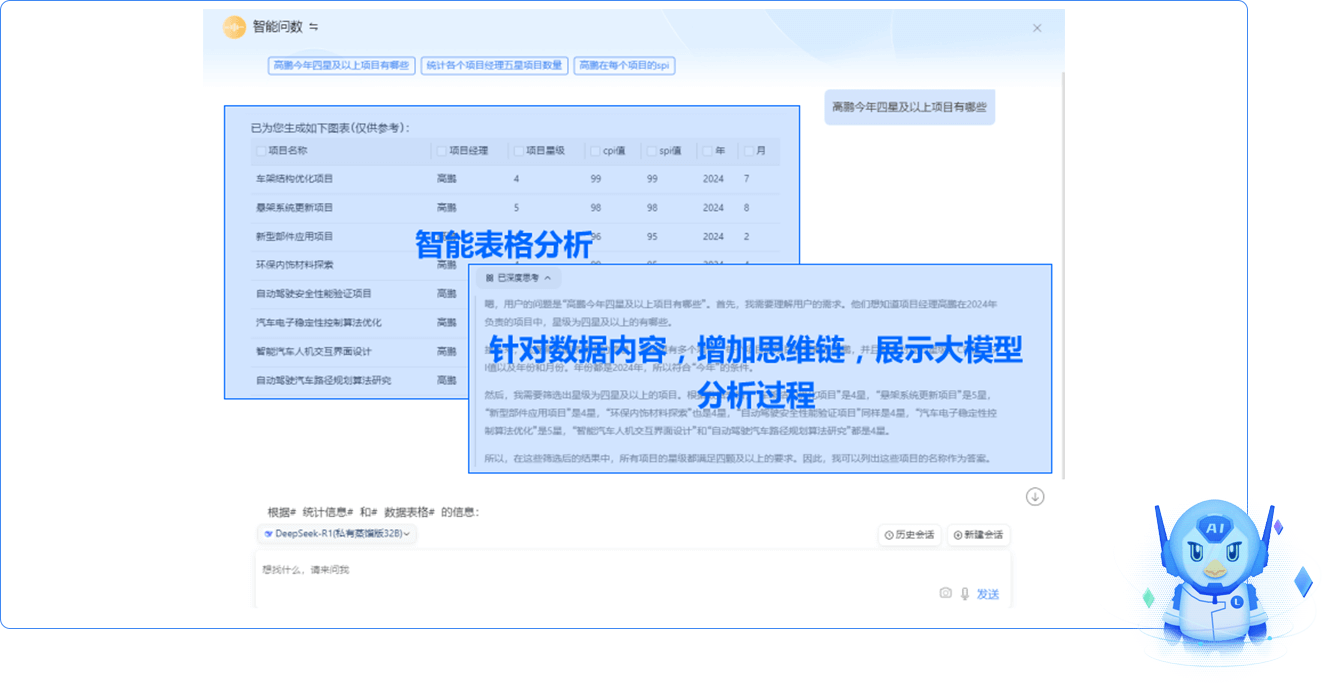Select suggestion 高鹏在每个项目的spi
This screenshot has height=683, width=1322.
coord(625,65)
